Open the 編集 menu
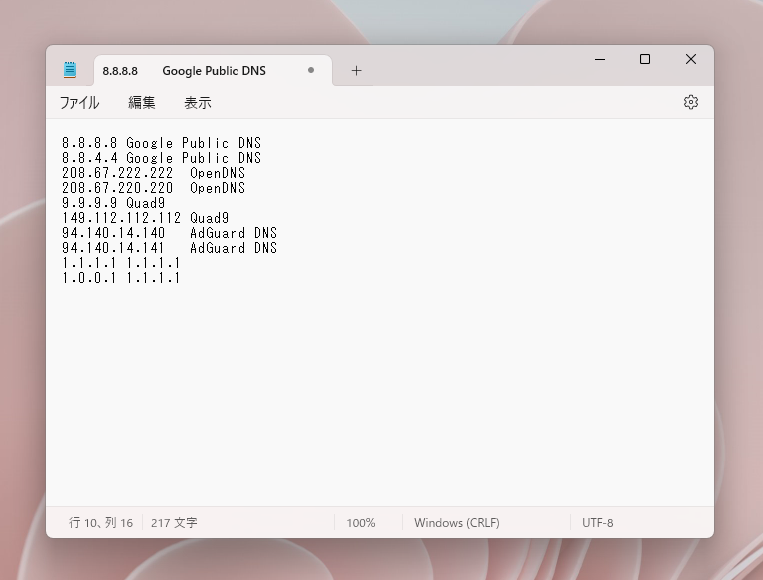This screenshot has height=580, width=763. (x=142, y=103)
